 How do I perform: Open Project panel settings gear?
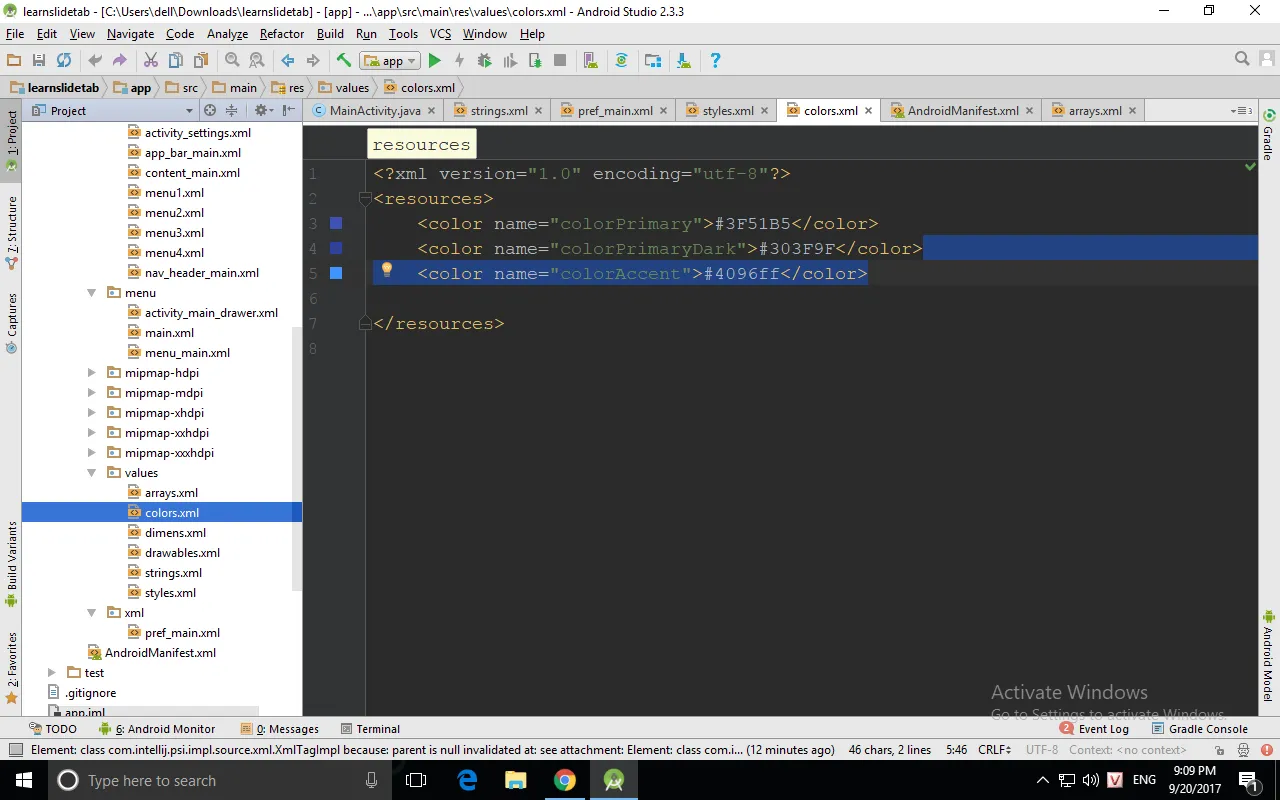coord(262,110)
